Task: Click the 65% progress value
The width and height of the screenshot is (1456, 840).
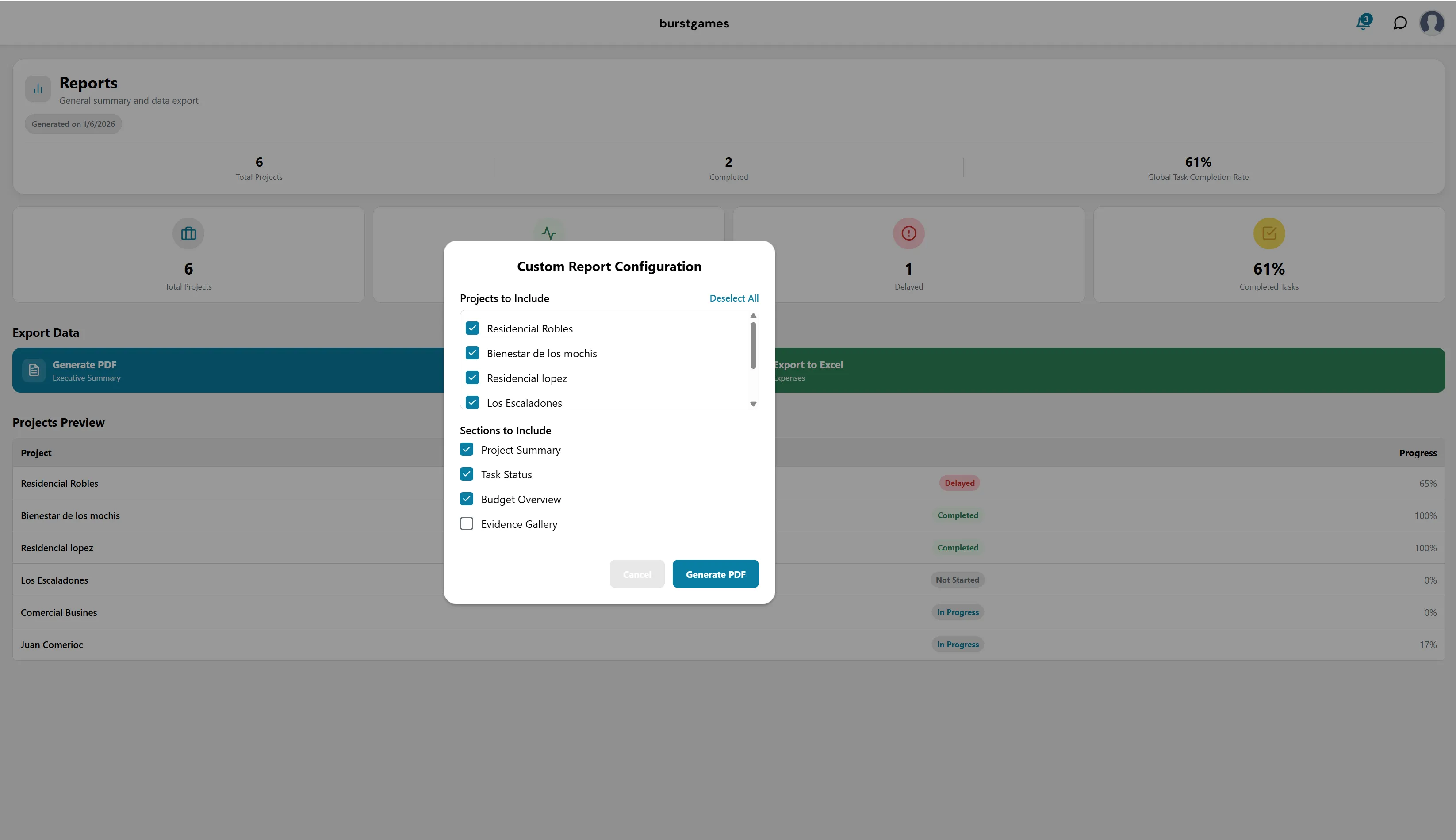Action: click(x=1428, y=484)
